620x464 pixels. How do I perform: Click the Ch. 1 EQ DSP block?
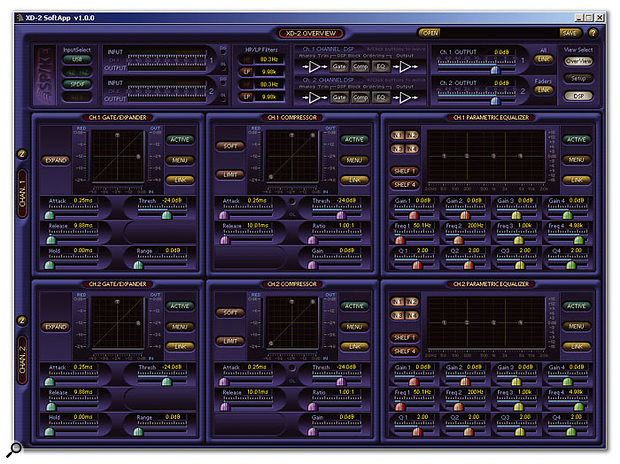coord(381,66)
